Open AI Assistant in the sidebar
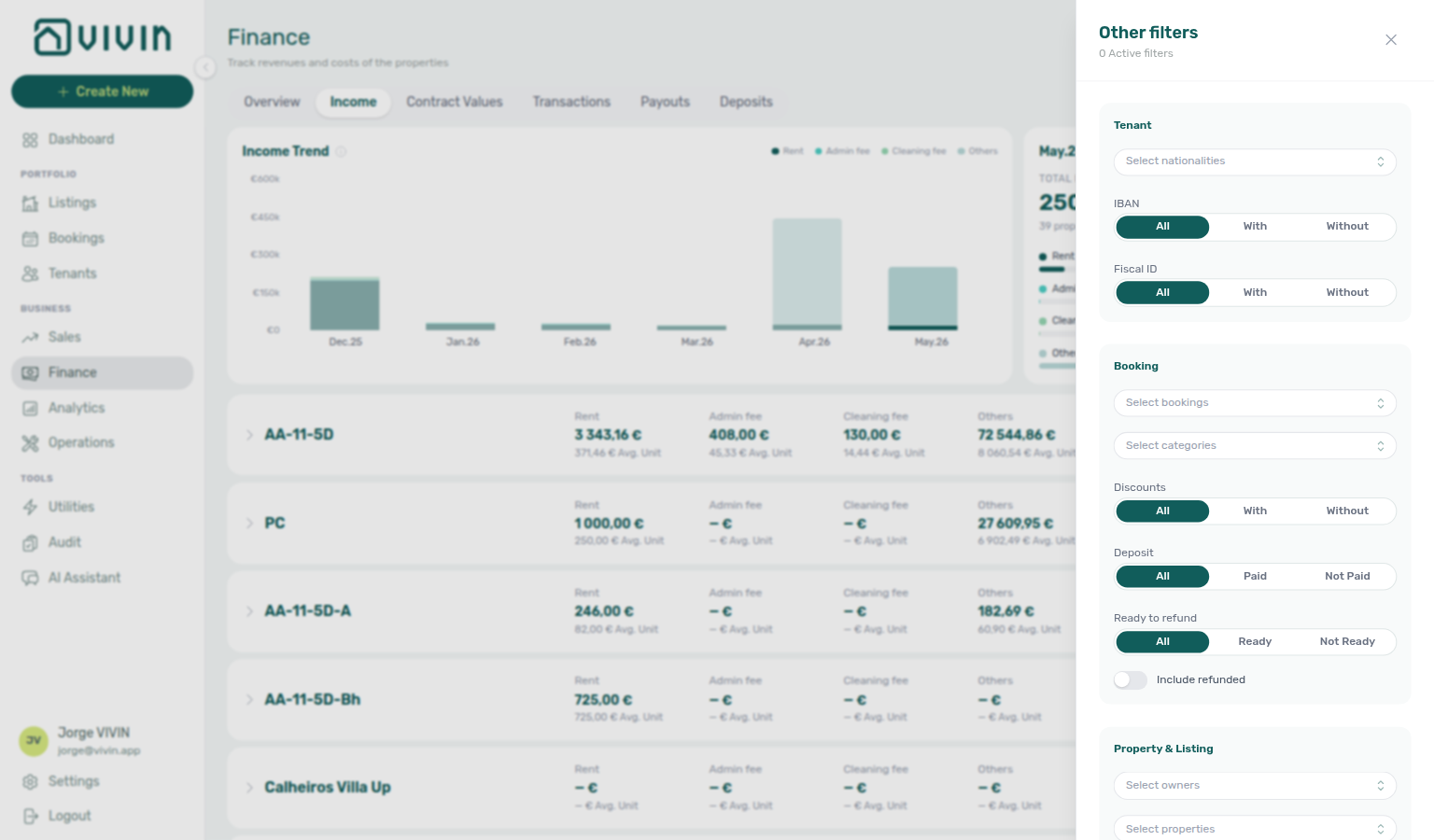The height and width of the screenshot is (840, 1434). point(103,578)
